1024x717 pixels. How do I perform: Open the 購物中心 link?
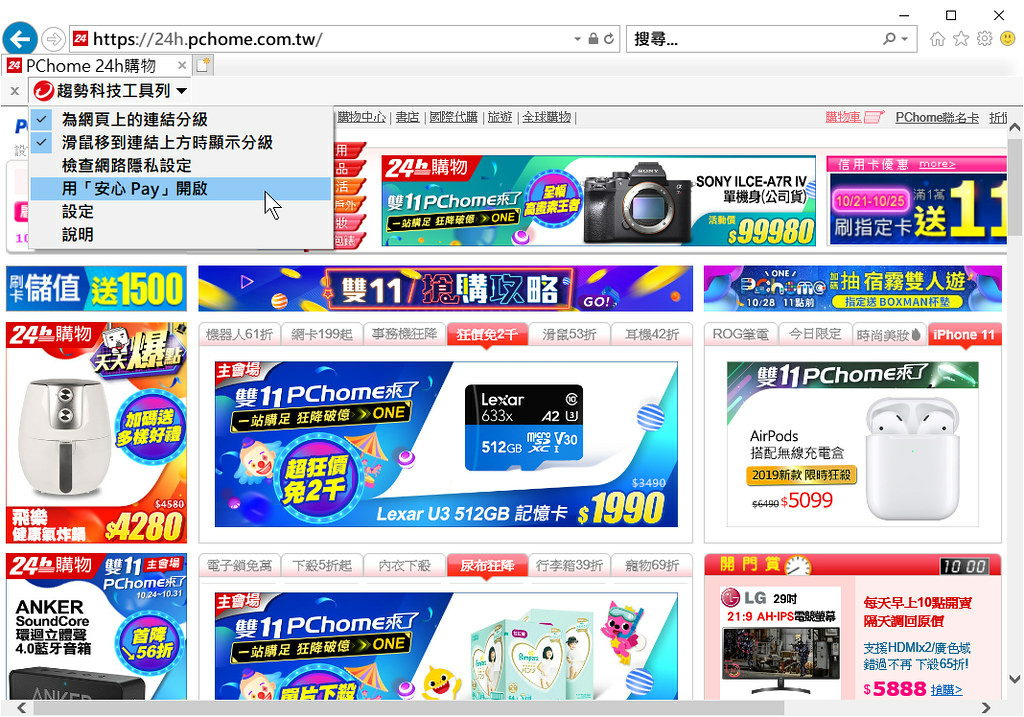pos(361,118)
